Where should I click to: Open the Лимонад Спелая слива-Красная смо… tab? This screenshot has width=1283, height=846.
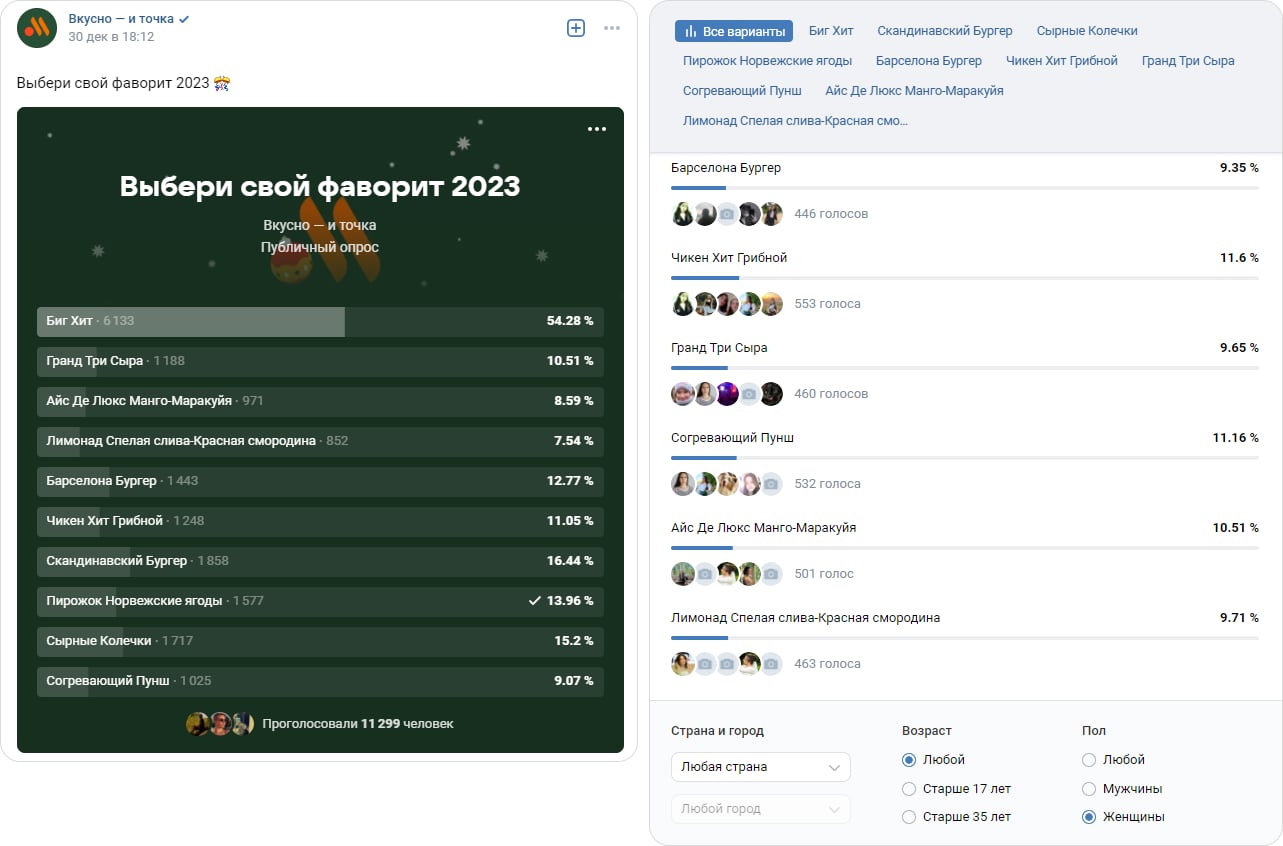coord(795,121)
